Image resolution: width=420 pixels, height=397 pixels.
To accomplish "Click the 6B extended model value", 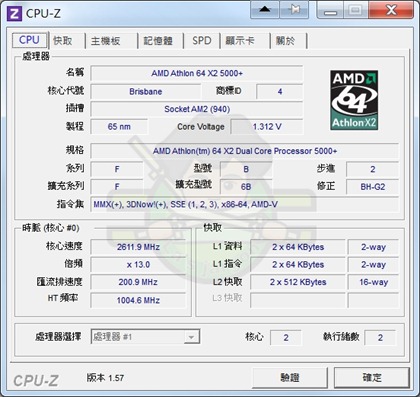I will tap(246, 187).
